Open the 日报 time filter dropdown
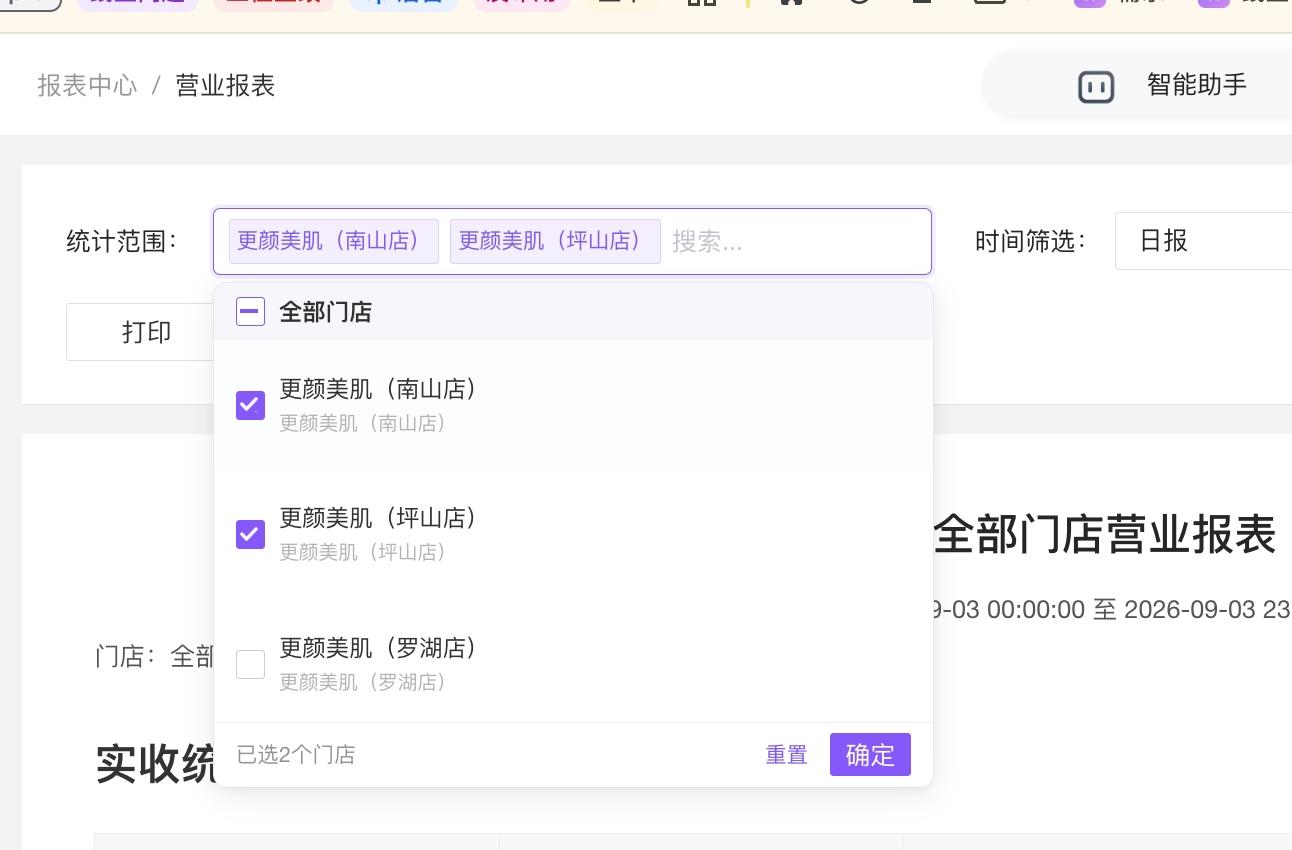The height and width of the screenshot is (850, 1292). pos(1203,241)
